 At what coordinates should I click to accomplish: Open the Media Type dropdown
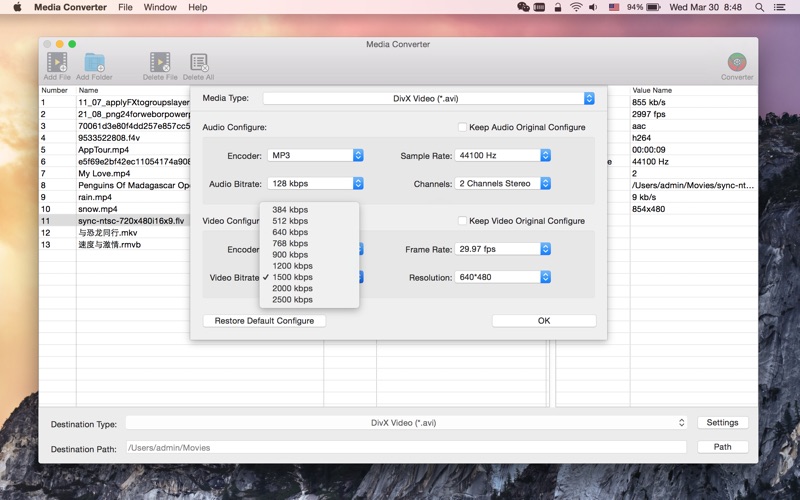[429, 98]
